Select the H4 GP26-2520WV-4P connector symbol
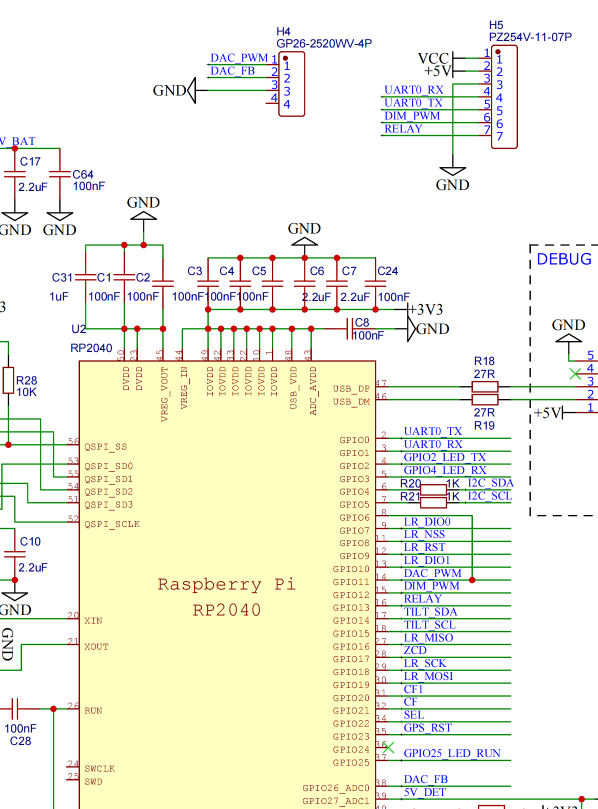Viewport: 598px width, 809px height. (x=292, y=84)
